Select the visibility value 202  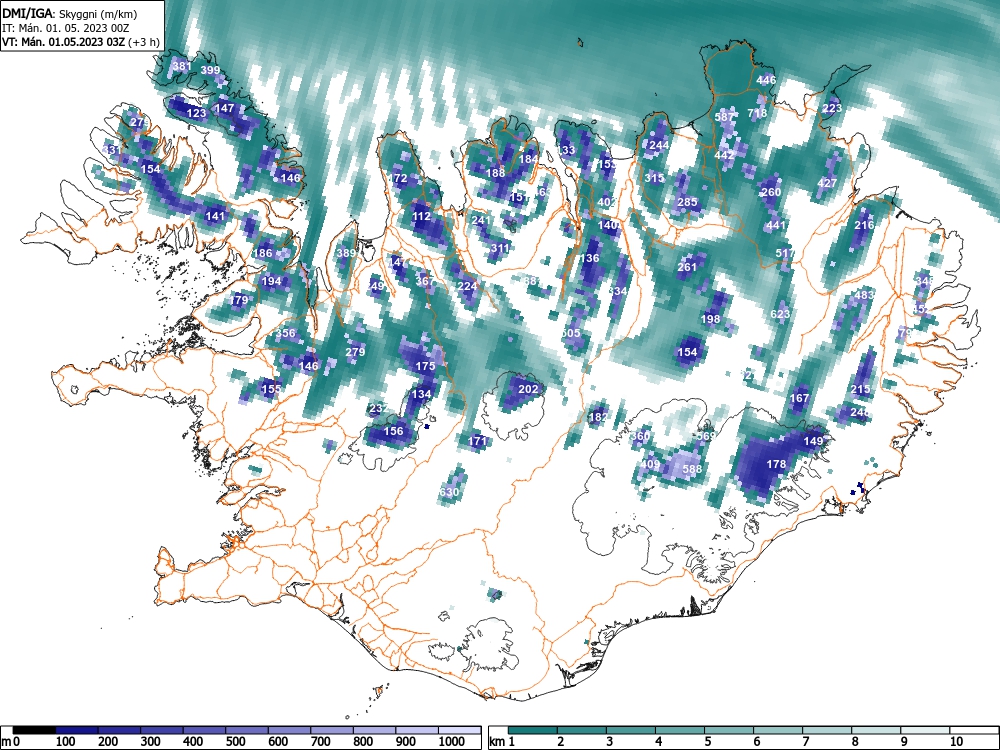tap(528, 389)
